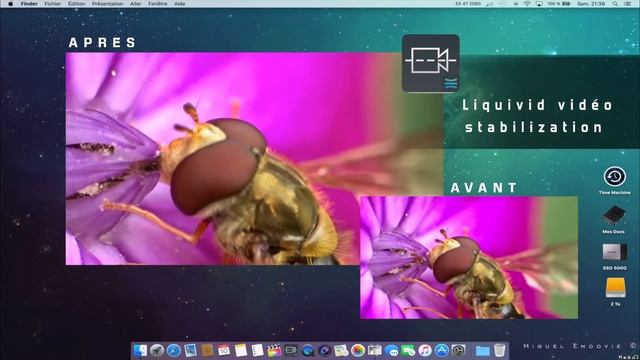Open Reminders list icon in Dock
This screenshot has height=360, width=640.
257,350
